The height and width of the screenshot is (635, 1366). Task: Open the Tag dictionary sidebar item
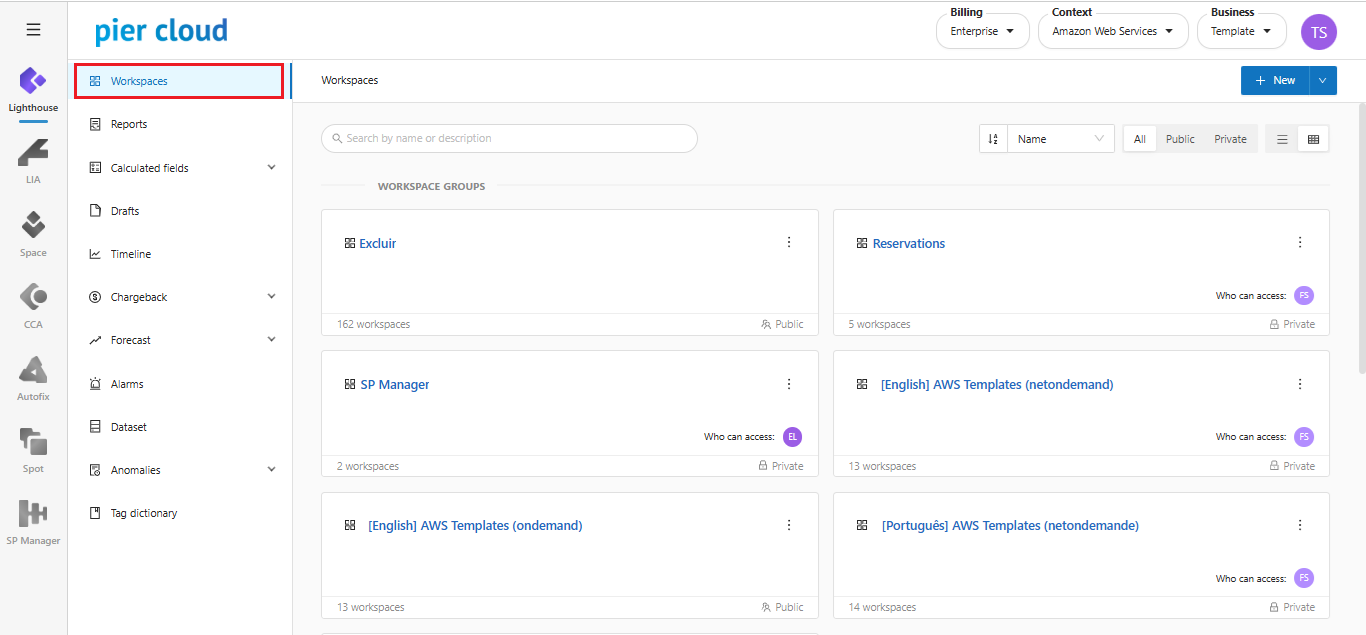143,513
